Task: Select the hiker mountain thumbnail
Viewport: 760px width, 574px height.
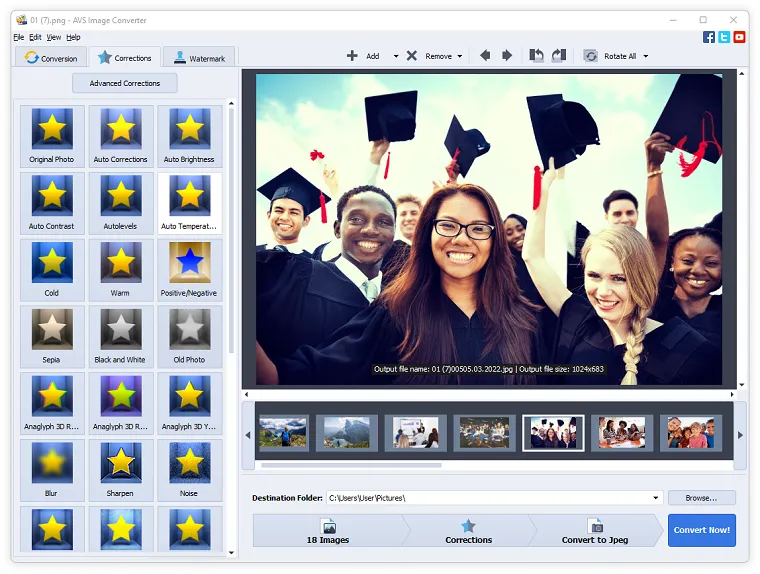Action: click(283, 433)
